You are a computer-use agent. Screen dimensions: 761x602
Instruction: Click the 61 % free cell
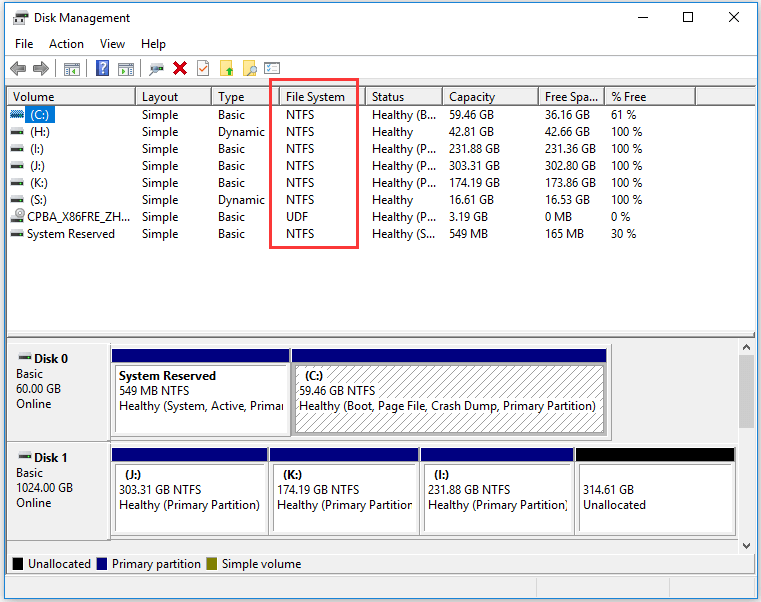624,115
